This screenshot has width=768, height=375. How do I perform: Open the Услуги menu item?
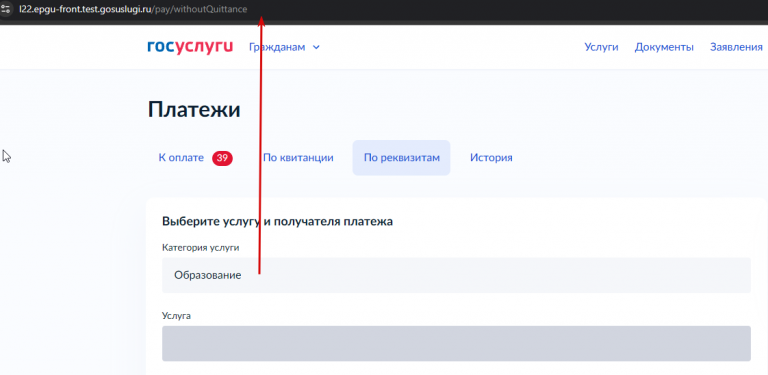pyautogui.click(x=601, y=47)
